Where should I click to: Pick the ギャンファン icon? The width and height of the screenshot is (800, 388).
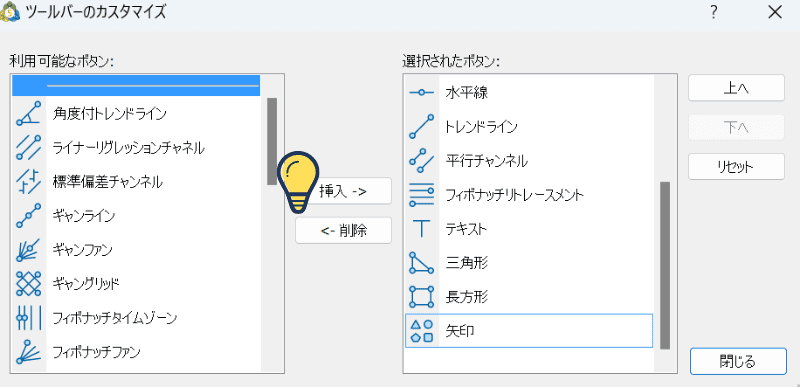pos(29,250)
